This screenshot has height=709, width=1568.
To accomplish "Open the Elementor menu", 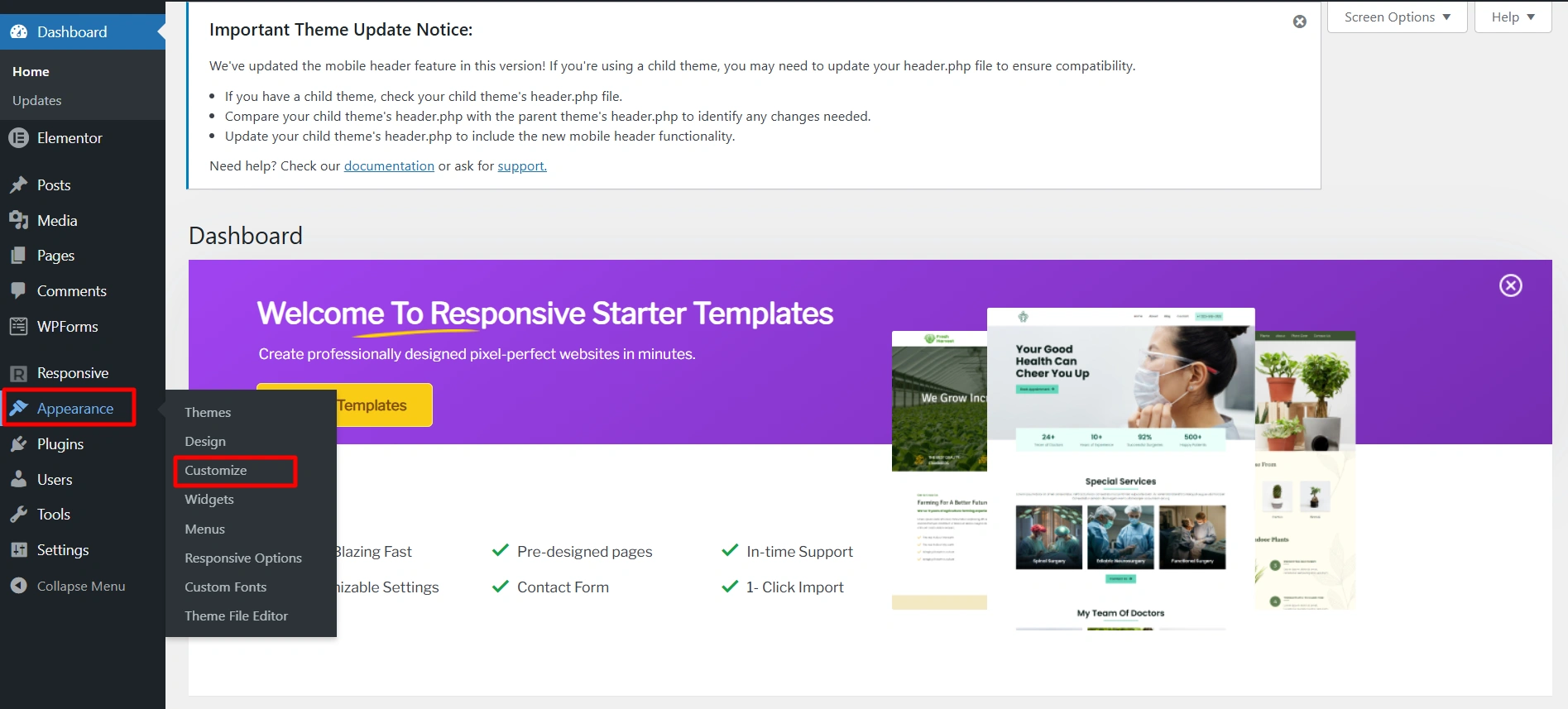I will [x=70, y=138].
